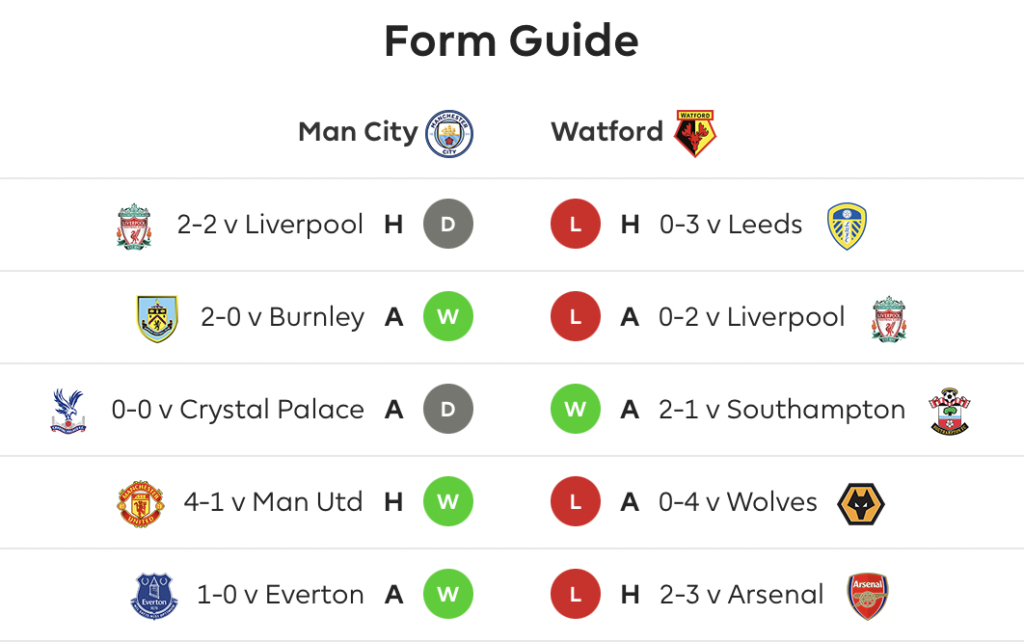Click grey D badge for Liverpool match
The image size is (1024, 642).
[448, 224]
